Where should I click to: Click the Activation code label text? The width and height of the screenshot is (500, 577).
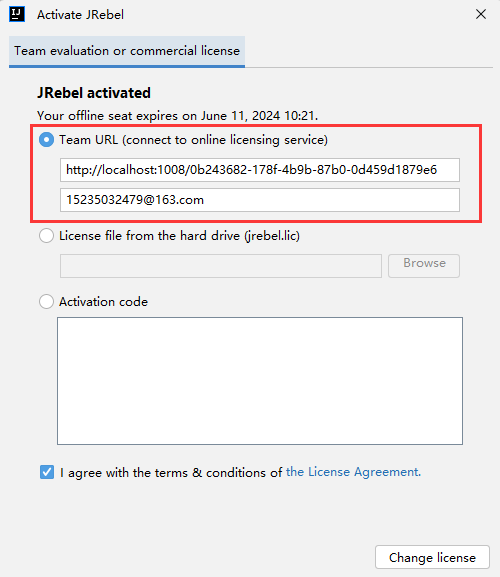click(103, 302)
